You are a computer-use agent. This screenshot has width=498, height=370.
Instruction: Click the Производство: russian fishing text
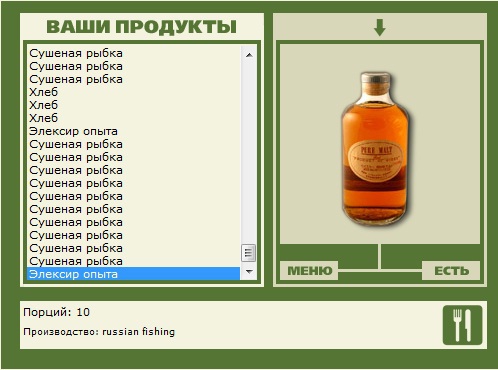99,332
